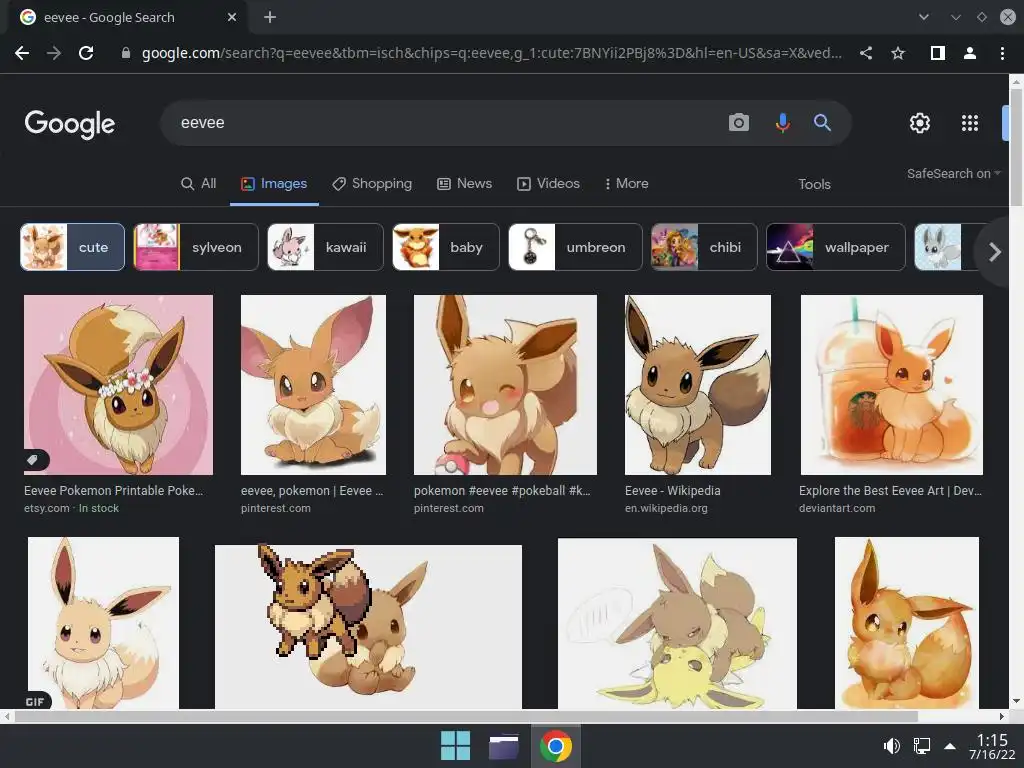
Task: Open the tab search dropdown arrow
Action: [x=923, y=17]
